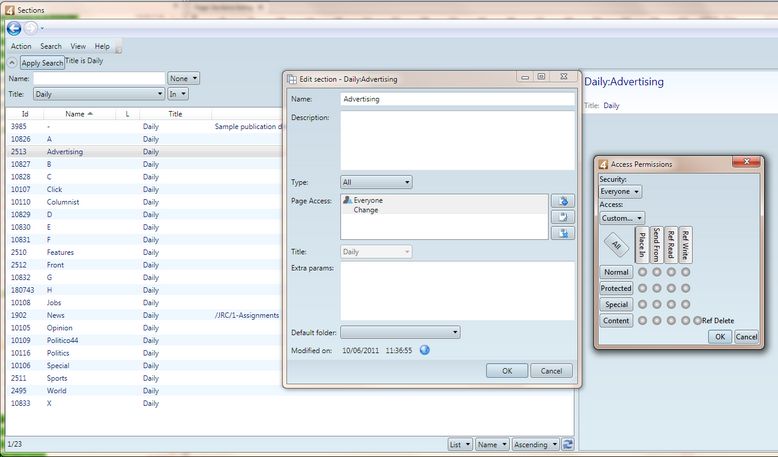Viewport: 778px width, 457px height.
Task: Open the Search menu
Action: (51, 46)
